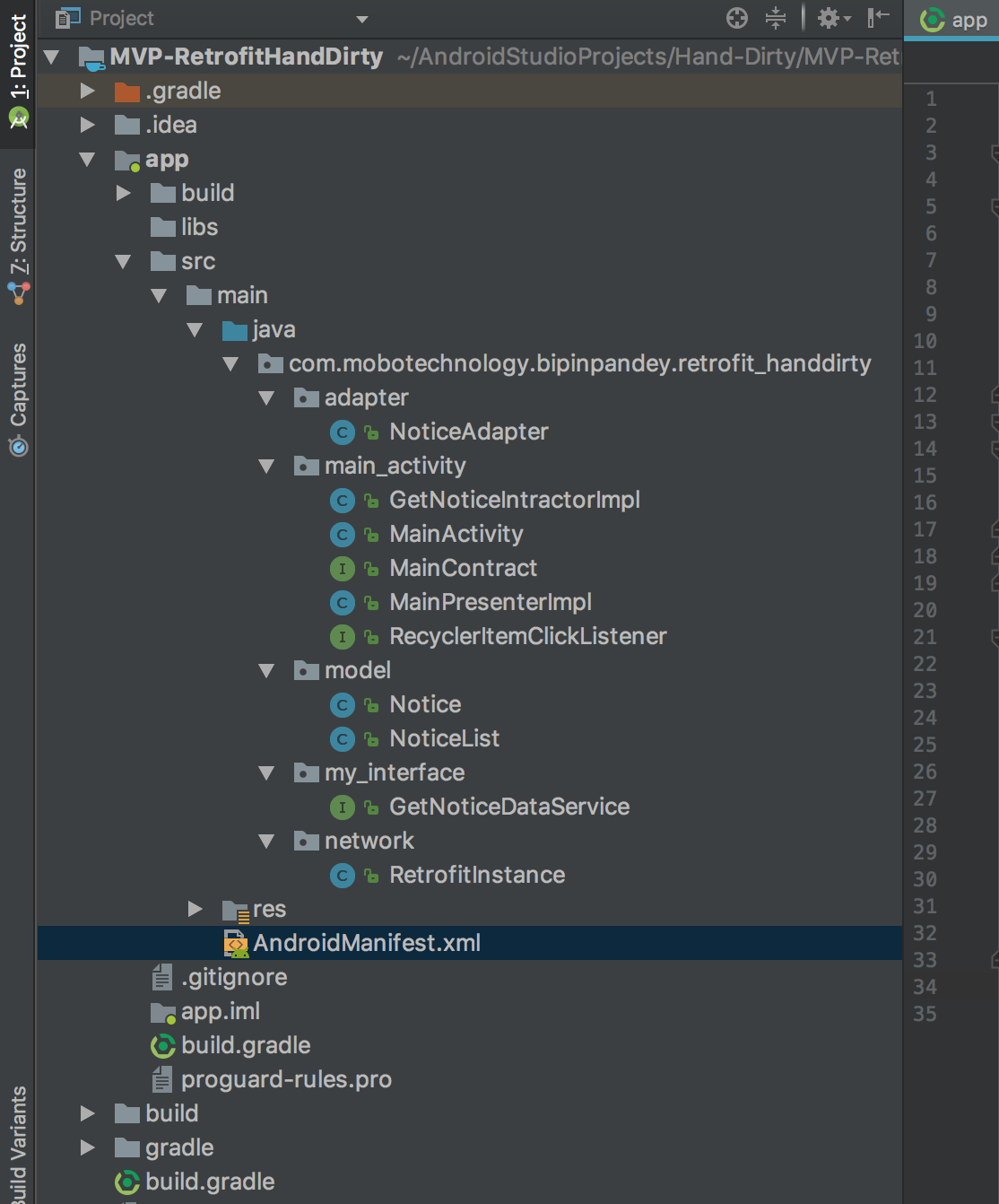Toggle the Captures tool window
Viewport: 999px width, 1204px height.
pyautogui.click(x=18, y=398)
